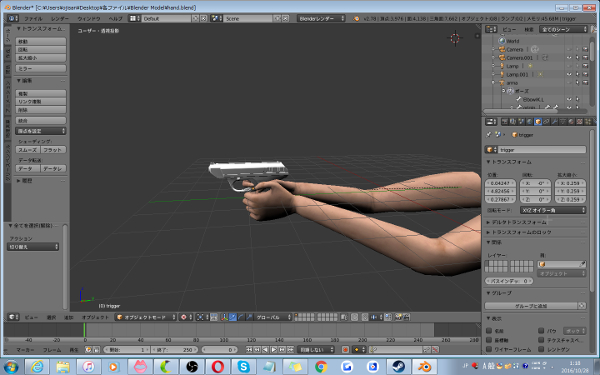Open the timeline Marker menu
600x375 pixels.
click(25, 350)
